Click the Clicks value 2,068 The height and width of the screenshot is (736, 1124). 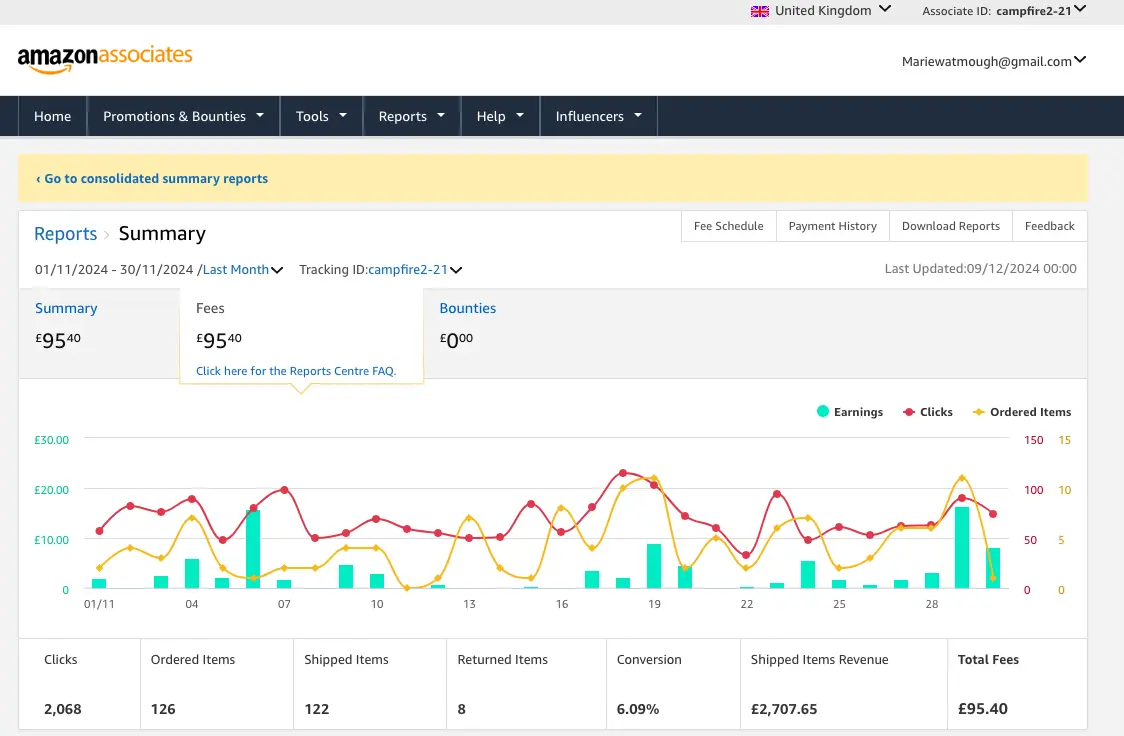[x=62, y=709]
